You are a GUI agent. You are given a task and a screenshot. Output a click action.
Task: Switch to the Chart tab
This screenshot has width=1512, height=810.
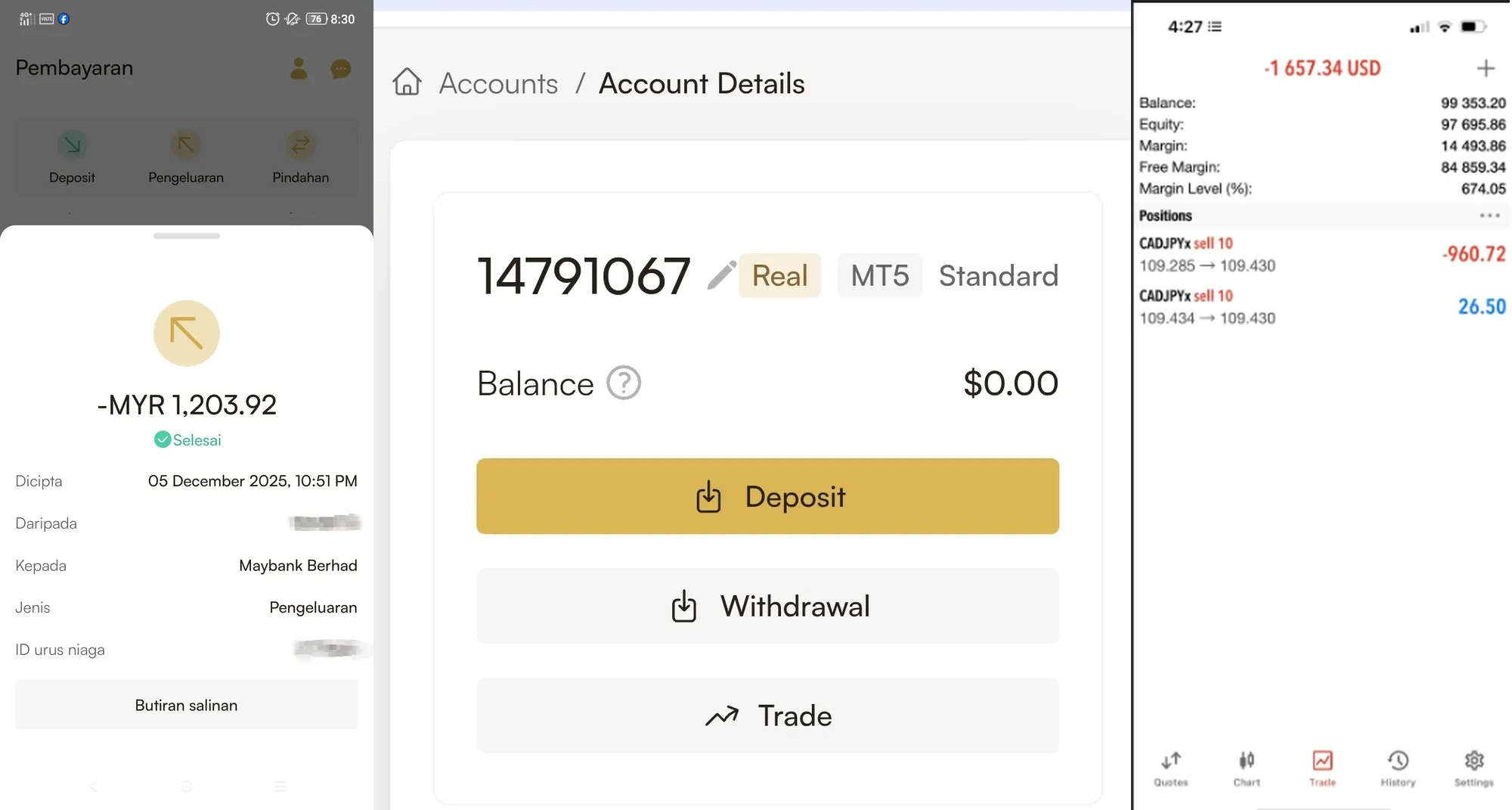coord(1246,768)
